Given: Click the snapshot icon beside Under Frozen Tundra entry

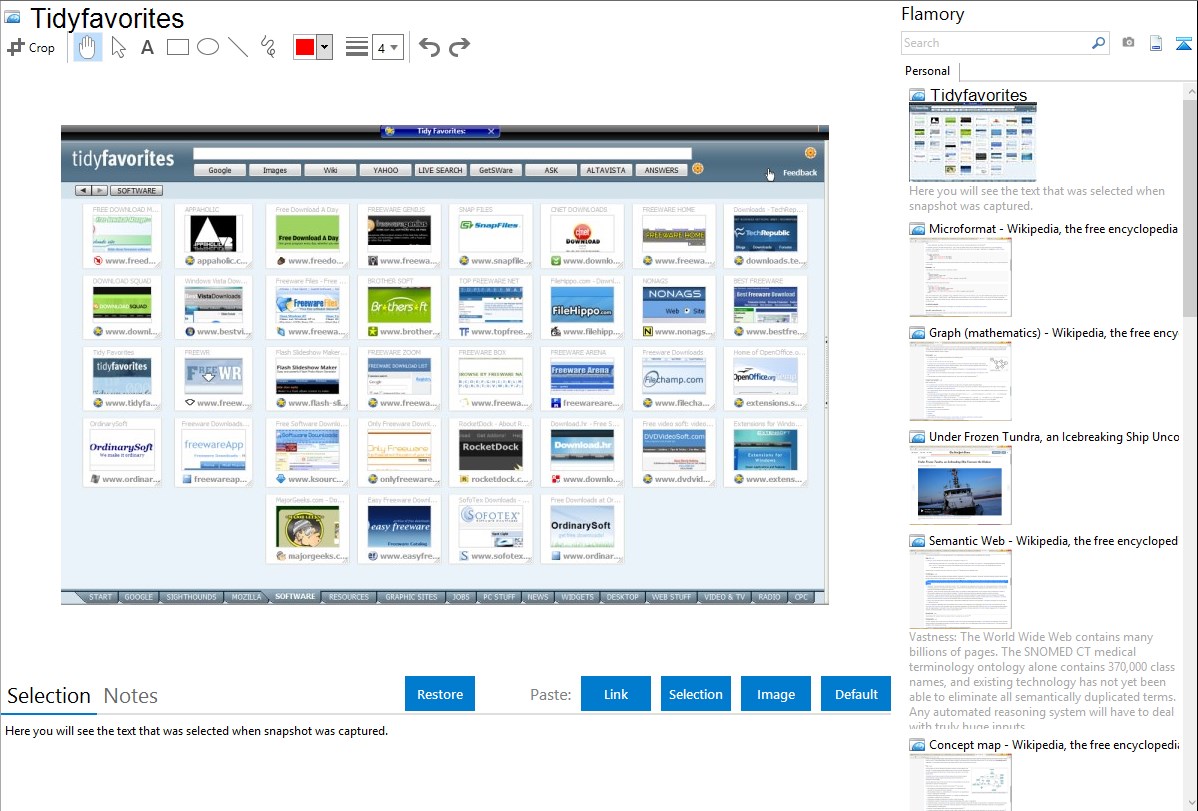Looking at the screenshot, I should point(917,437).
